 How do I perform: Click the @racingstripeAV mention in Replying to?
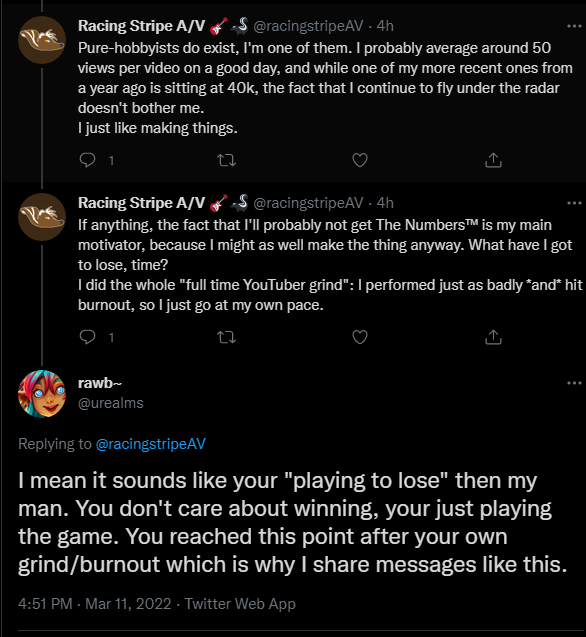click(x=151, y=444)
